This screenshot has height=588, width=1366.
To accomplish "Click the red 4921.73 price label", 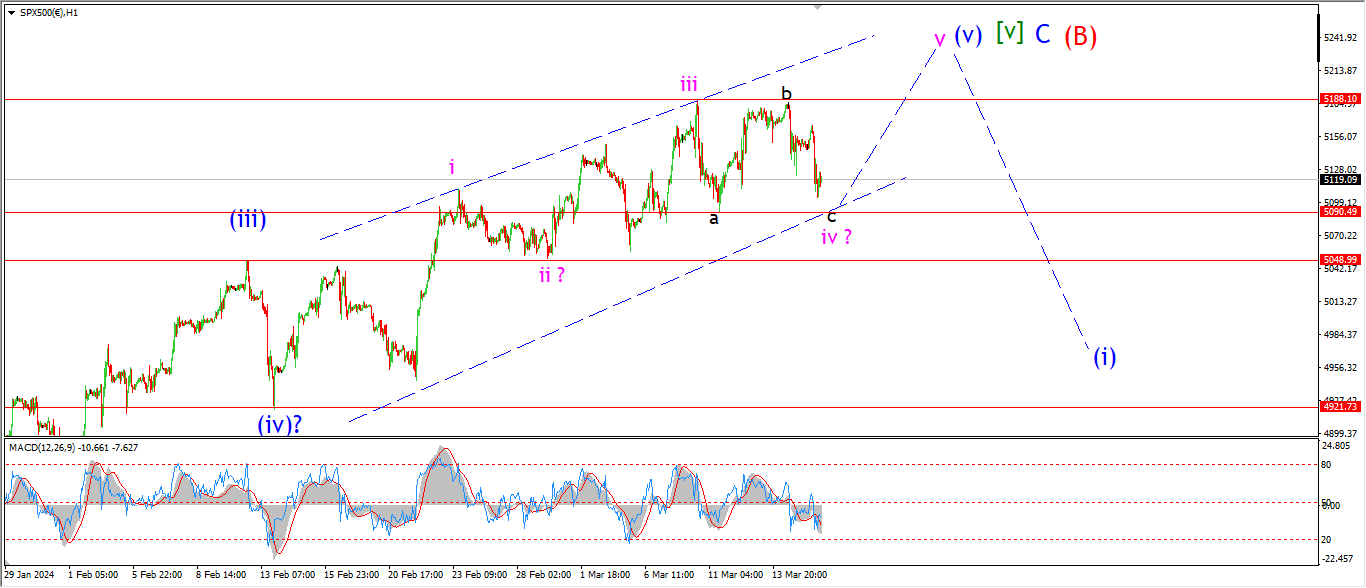I will pyautogui.click(x=1339, y=407).
